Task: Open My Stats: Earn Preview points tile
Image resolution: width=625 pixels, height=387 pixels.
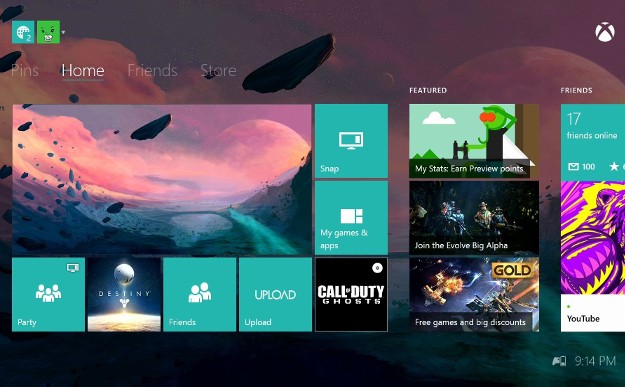Action: [474, 141]
